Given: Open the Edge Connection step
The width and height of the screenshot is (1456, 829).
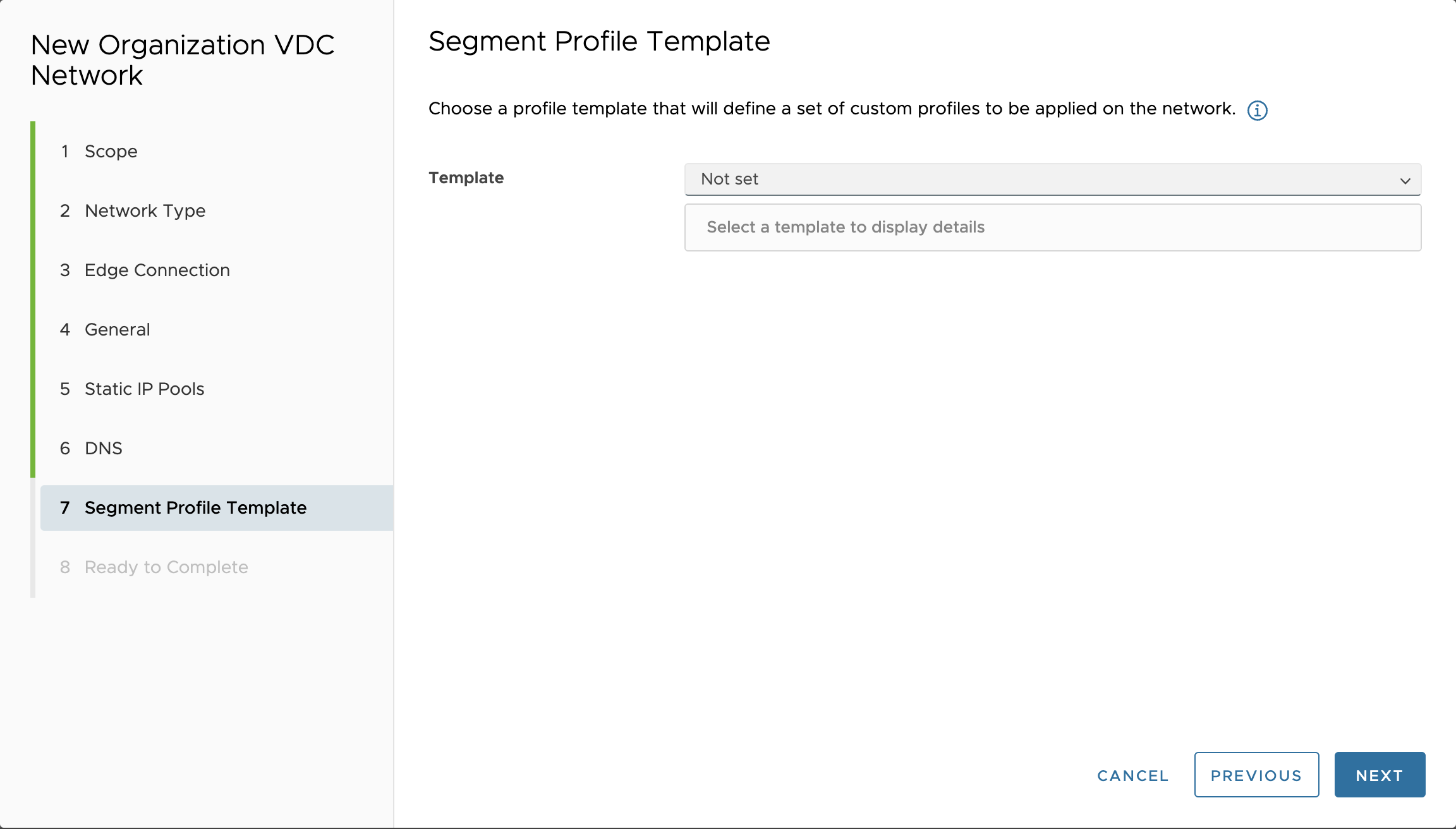Looking at the screenshot, I should tap(157, 270).
